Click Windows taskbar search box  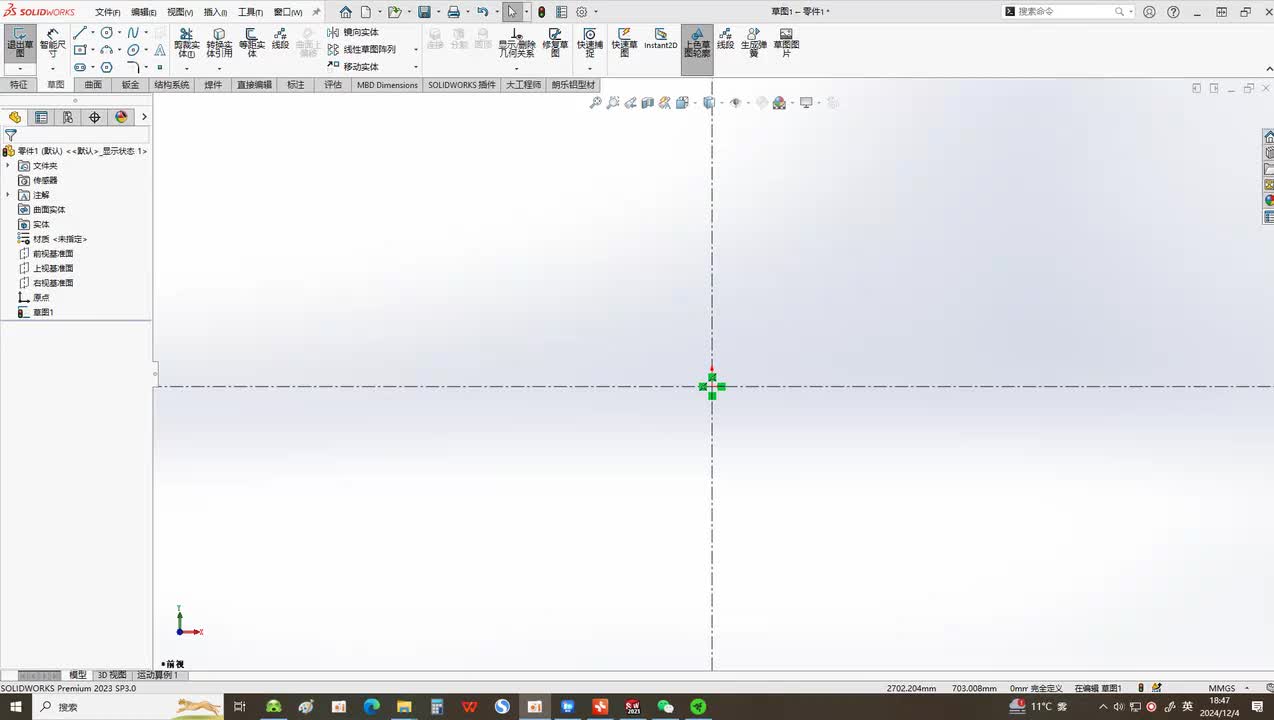(129, 707)
